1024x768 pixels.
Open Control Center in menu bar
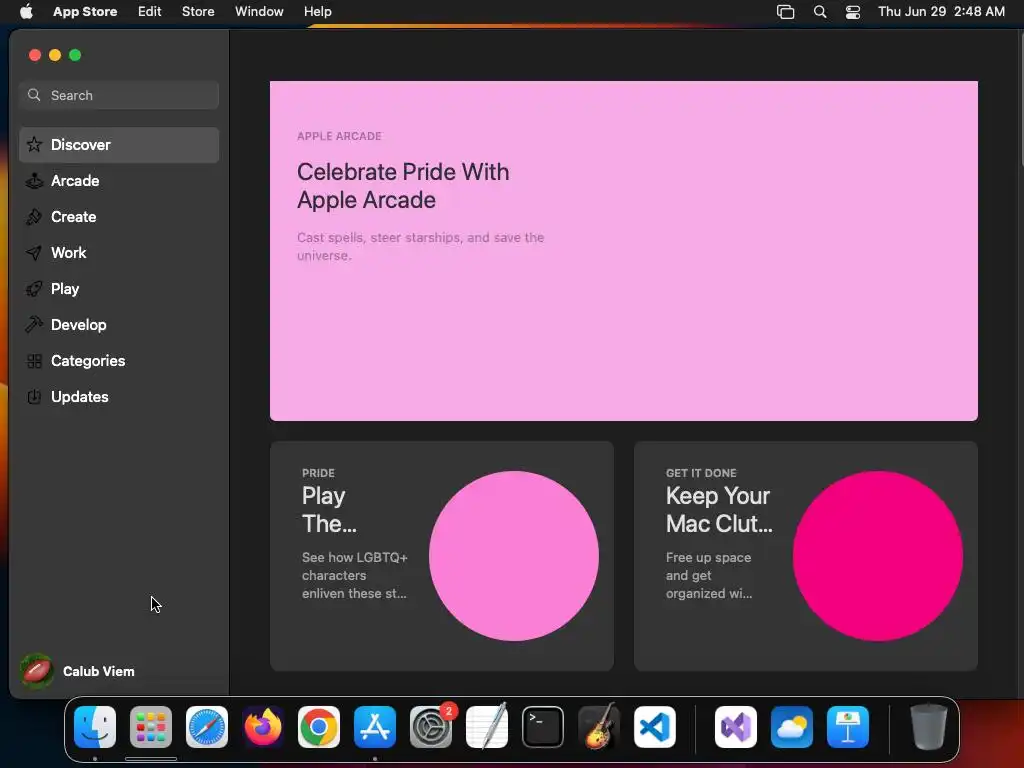tap(853, 12)
